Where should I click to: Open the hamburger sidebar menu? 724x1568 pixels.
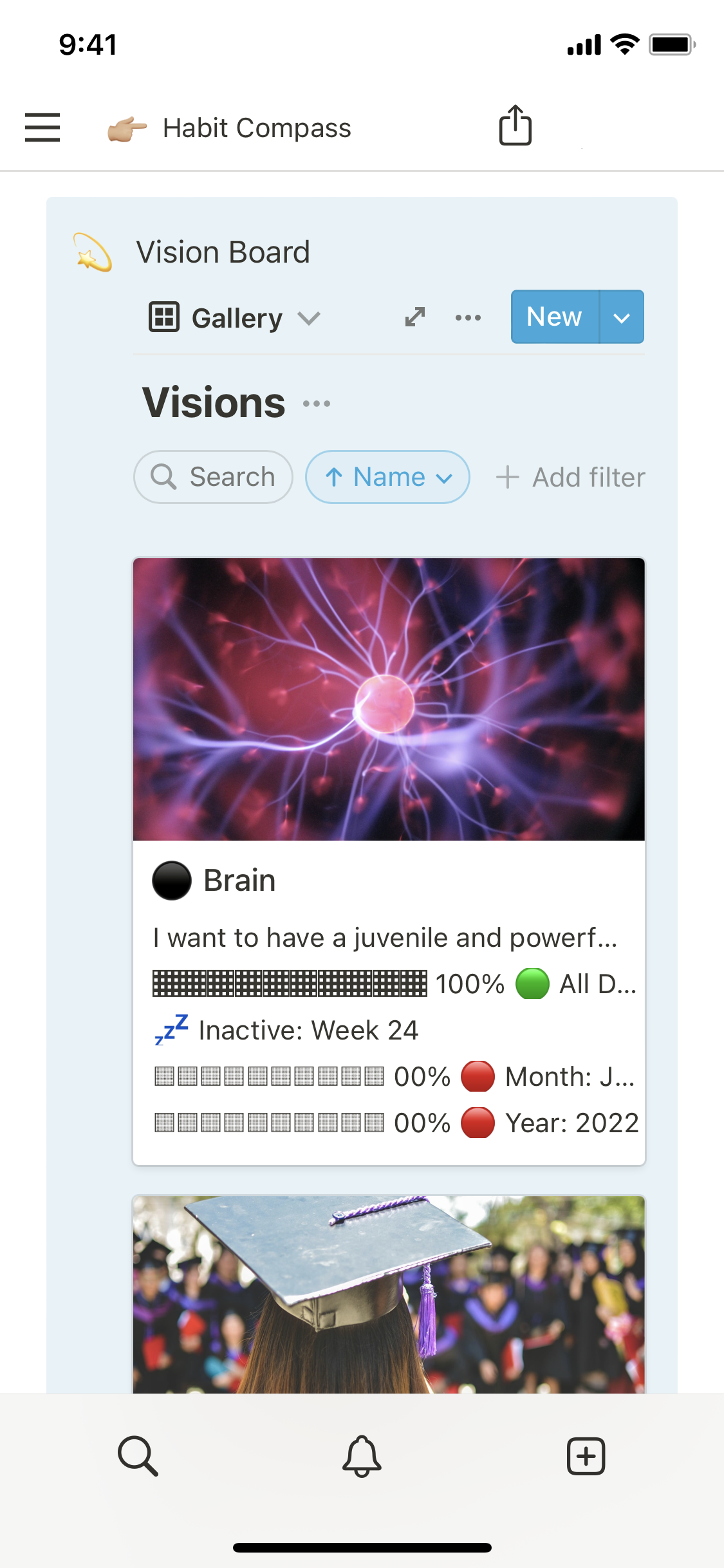coord(42,127)
